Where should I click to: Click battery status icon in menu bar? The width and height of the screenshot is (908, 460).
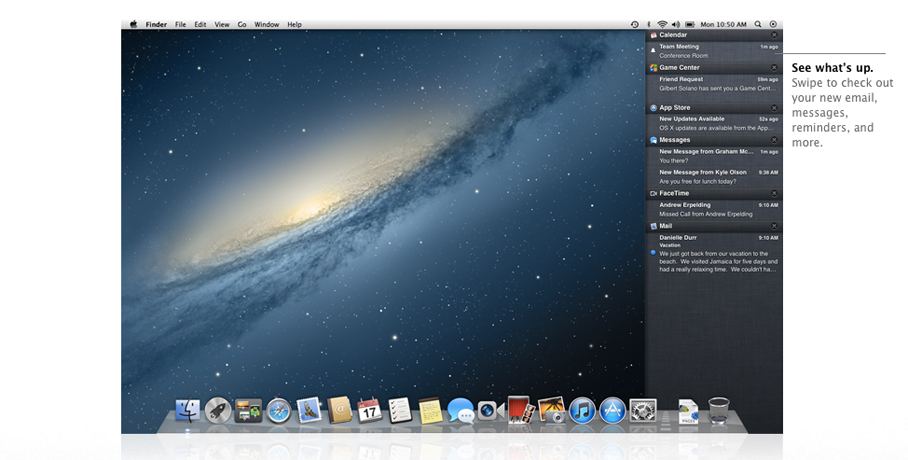[690, 24]
